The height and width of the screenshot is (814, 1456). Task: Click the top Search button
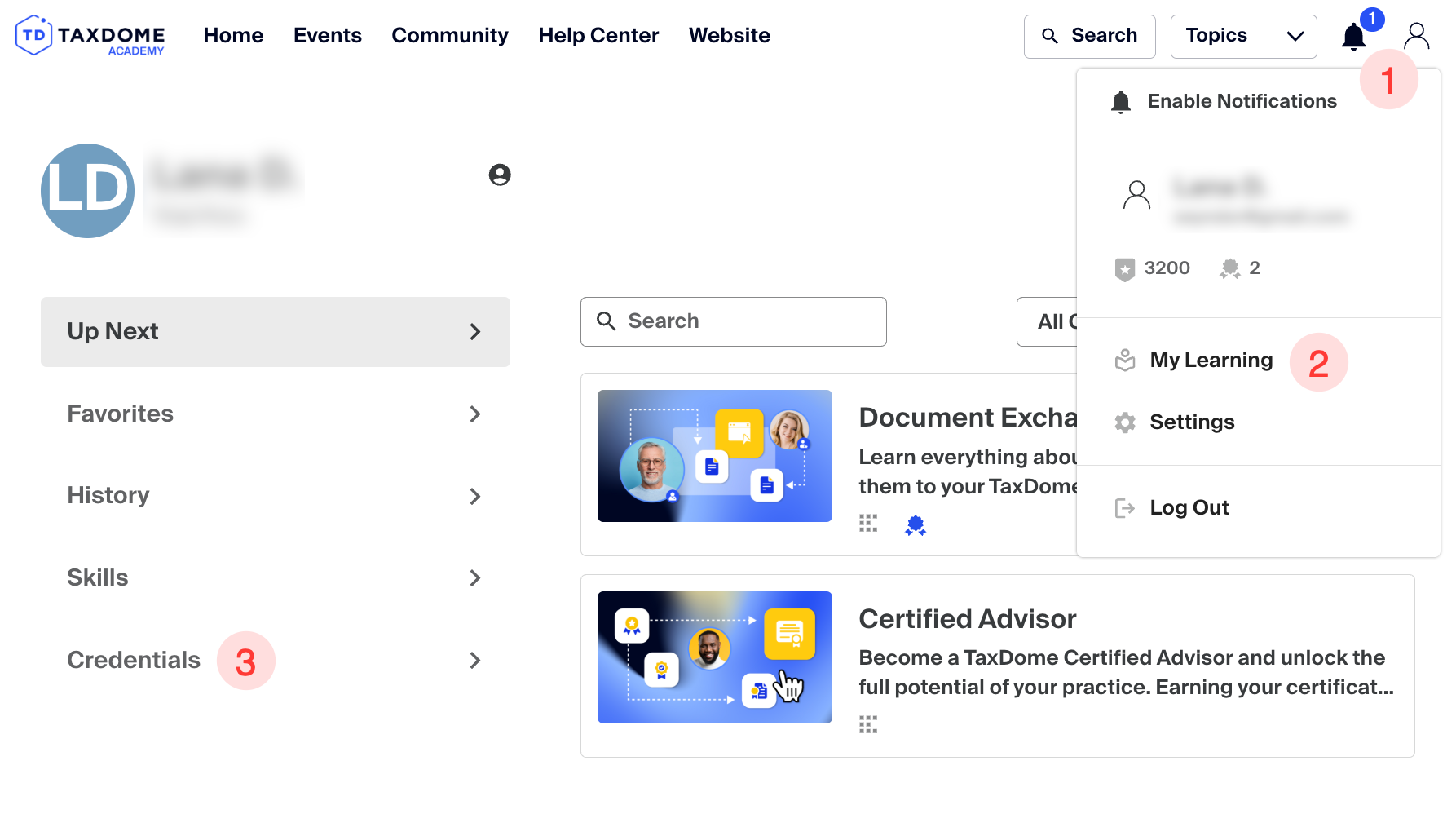tap(1089, 36)
